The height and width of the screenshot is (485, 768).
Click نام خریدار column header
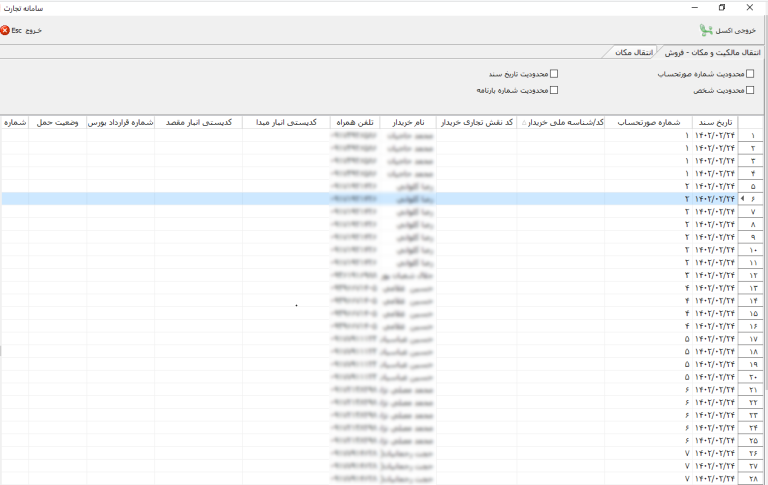(x=408, y=122)
